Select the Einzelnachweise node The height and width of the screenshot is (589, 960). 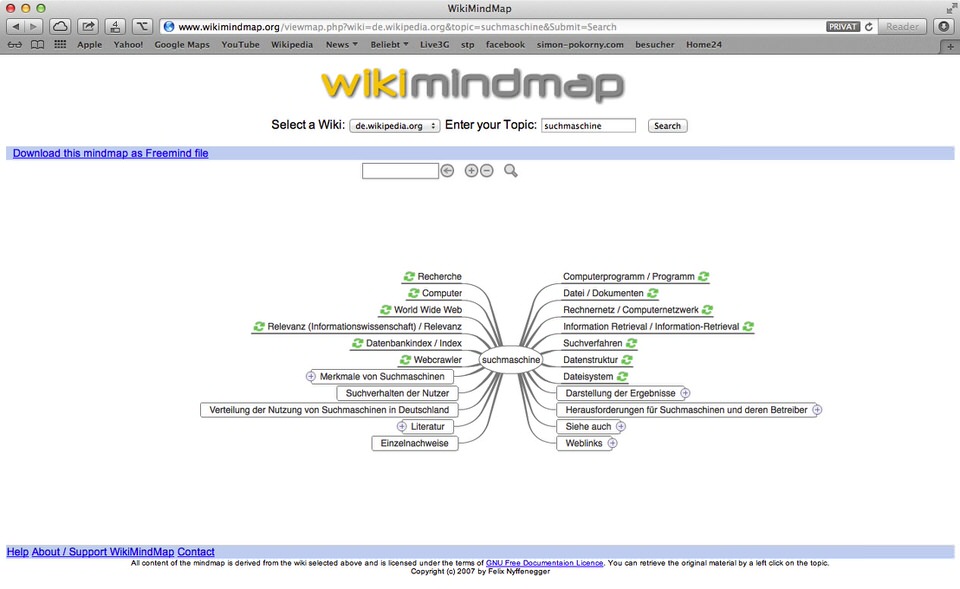pyautogui.click(x=414, y=443)
